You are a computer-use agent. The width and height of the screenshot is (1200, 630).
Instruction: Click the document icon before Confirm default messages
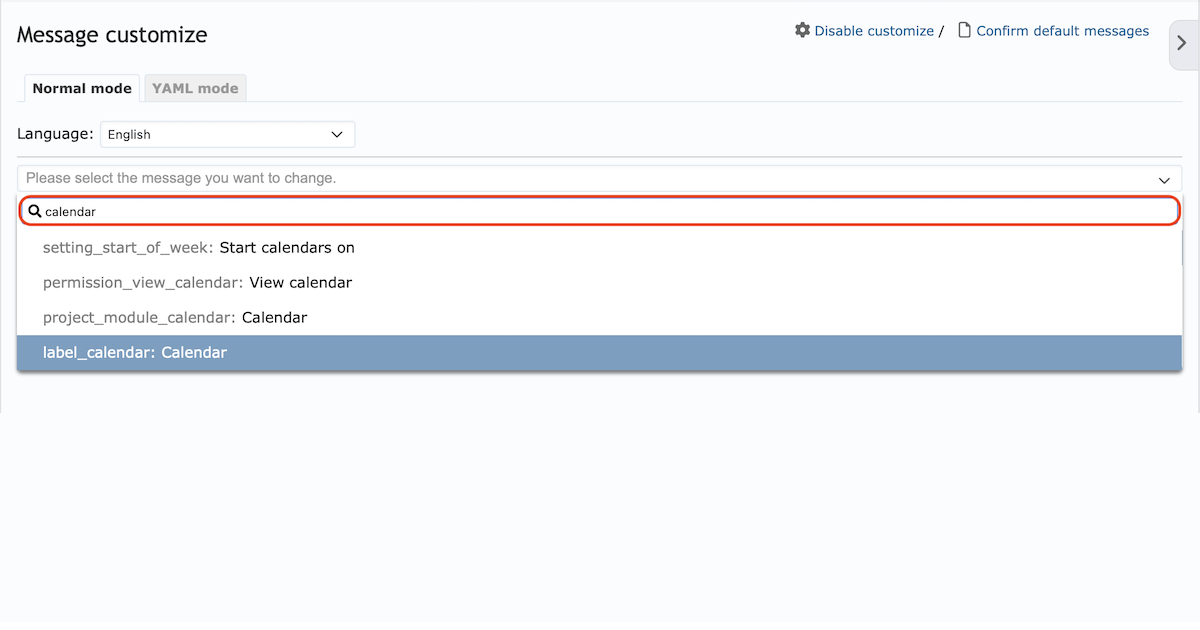962,30
